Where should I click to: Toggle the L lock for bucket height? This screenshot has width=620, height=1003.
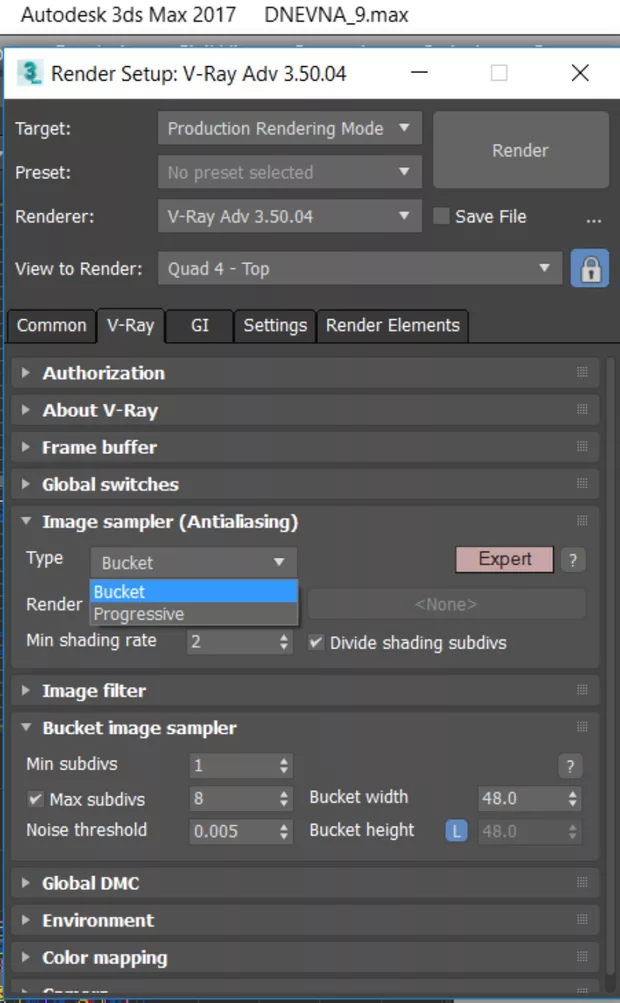click(456, 830)
